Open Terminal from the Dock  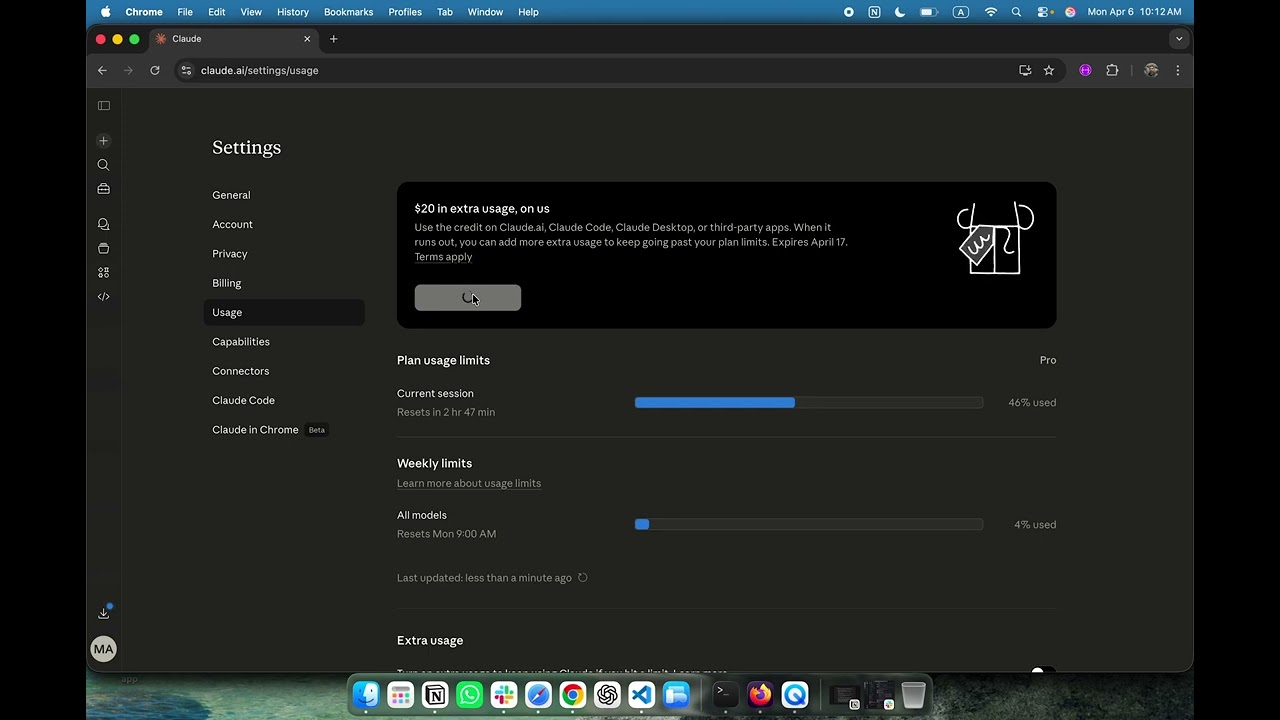point(726,695)
